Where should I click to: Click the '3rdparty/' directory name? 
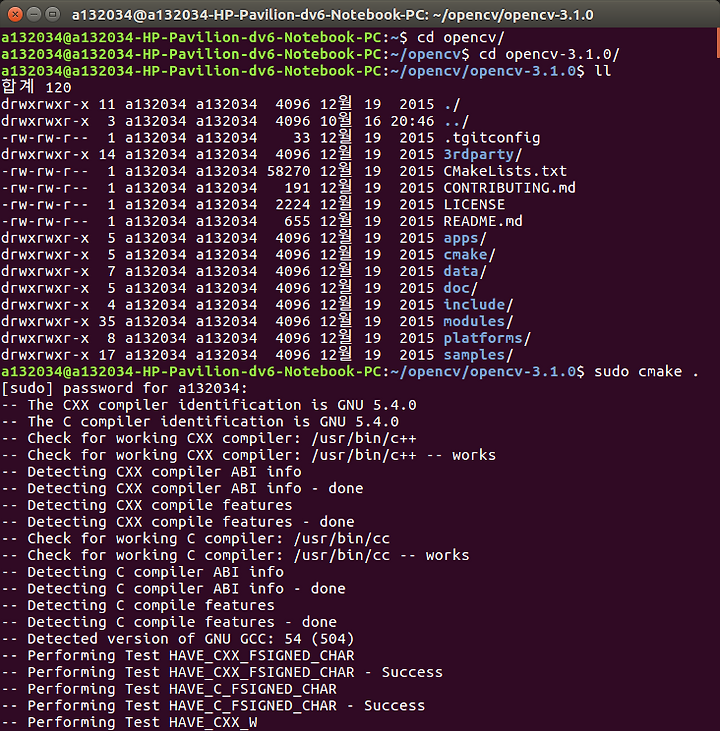point(483,154)
